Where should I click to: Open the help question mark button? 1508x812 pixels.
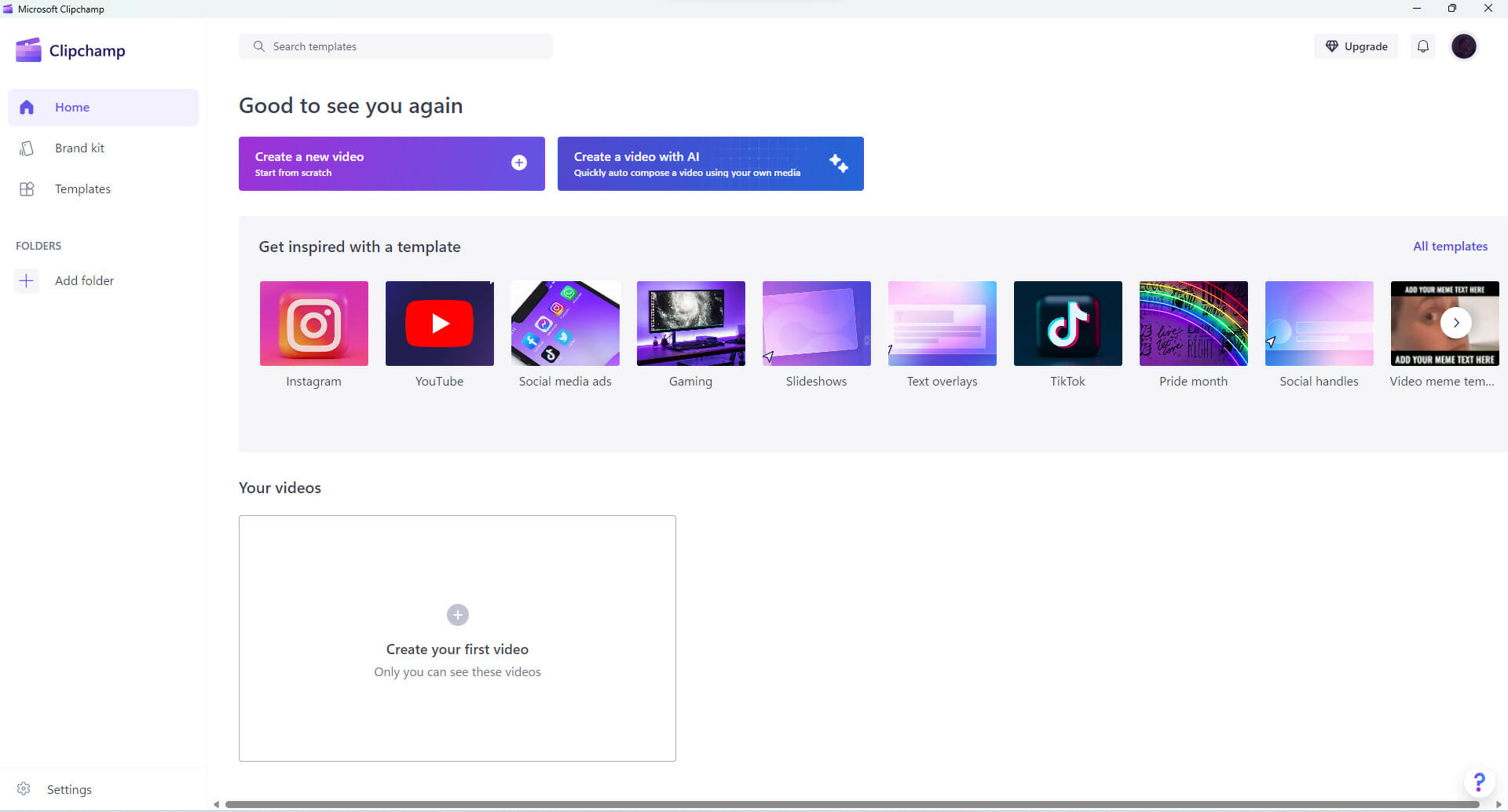point(1479,782)
